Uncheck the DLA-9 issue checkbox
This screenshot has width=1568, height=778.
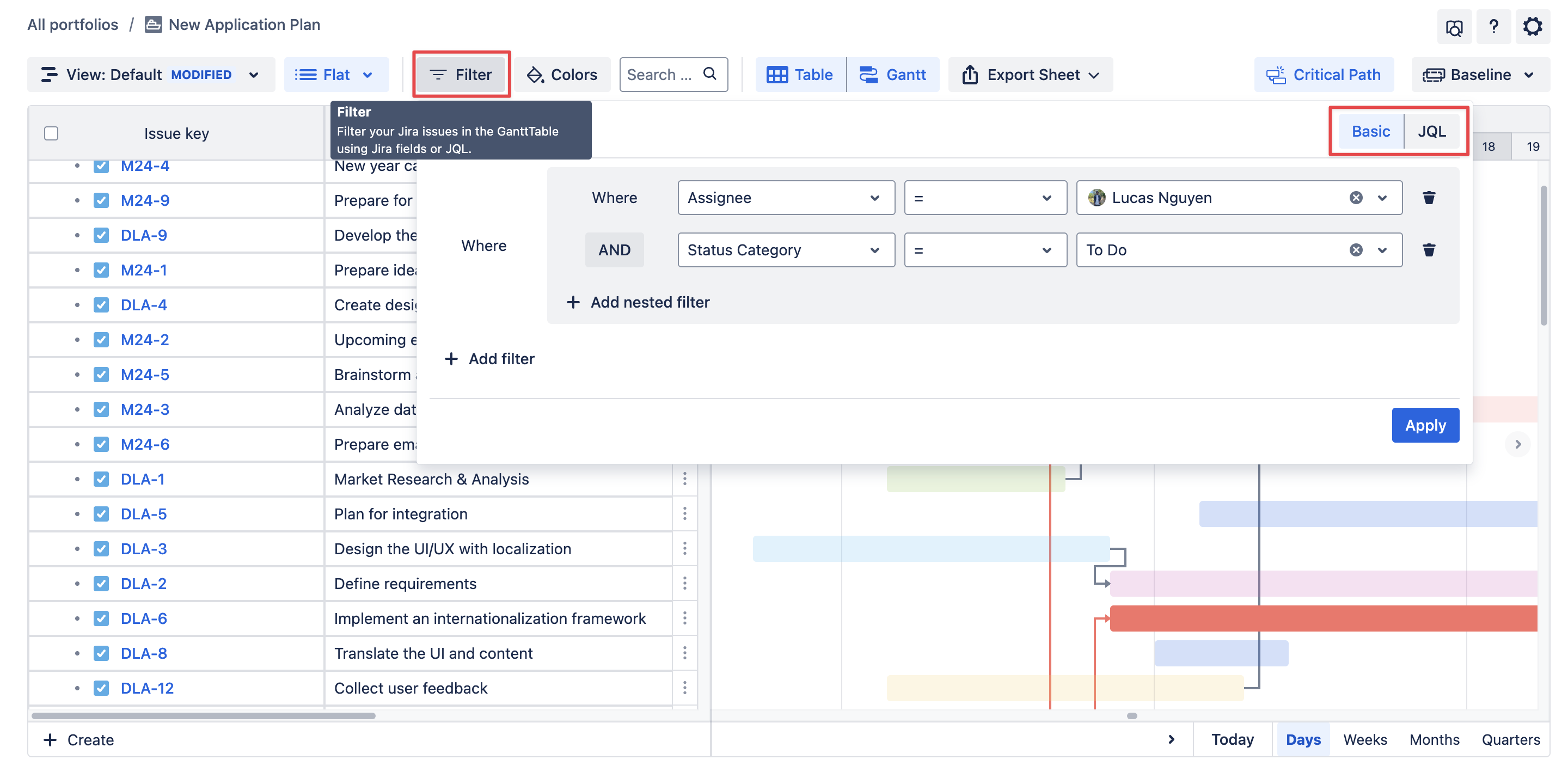pos(101,235)
